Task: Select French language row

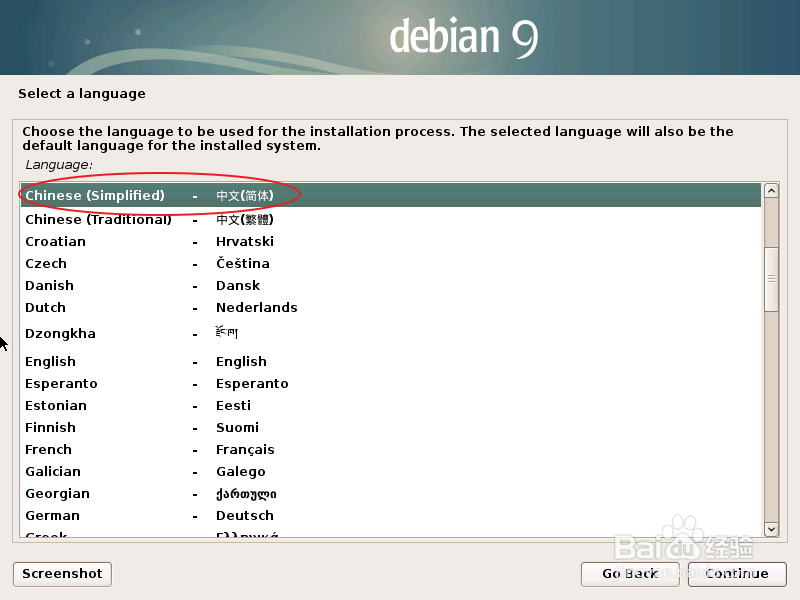Action: (x=391, y=449)
